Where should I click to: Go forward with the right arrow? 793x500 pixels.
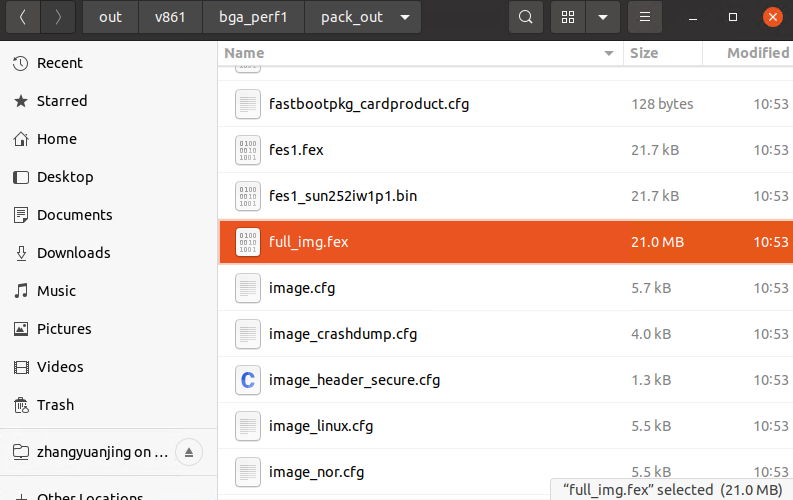(58, 18)
